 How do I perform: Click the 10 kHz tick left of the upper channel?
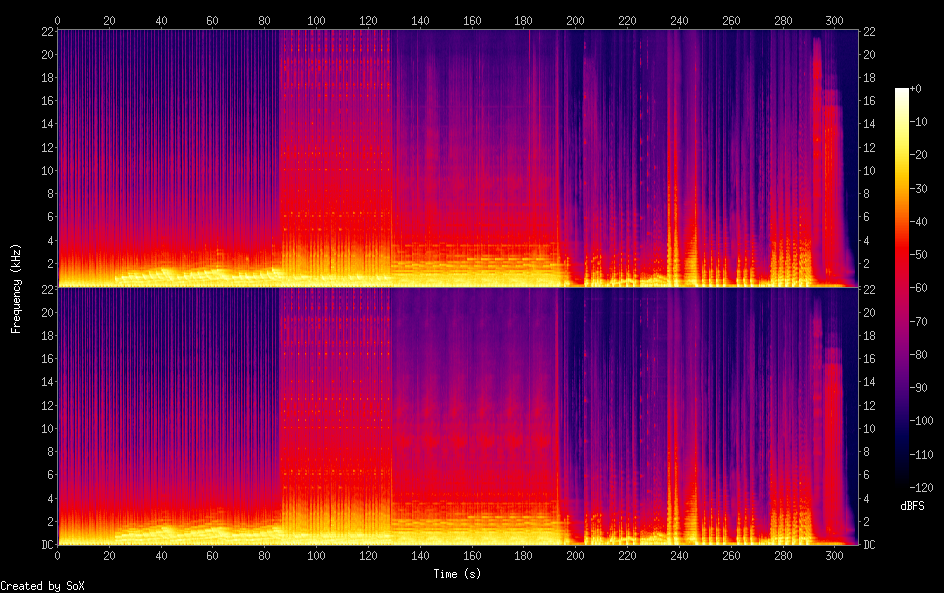pyautogui.click(x=46, y=170)
